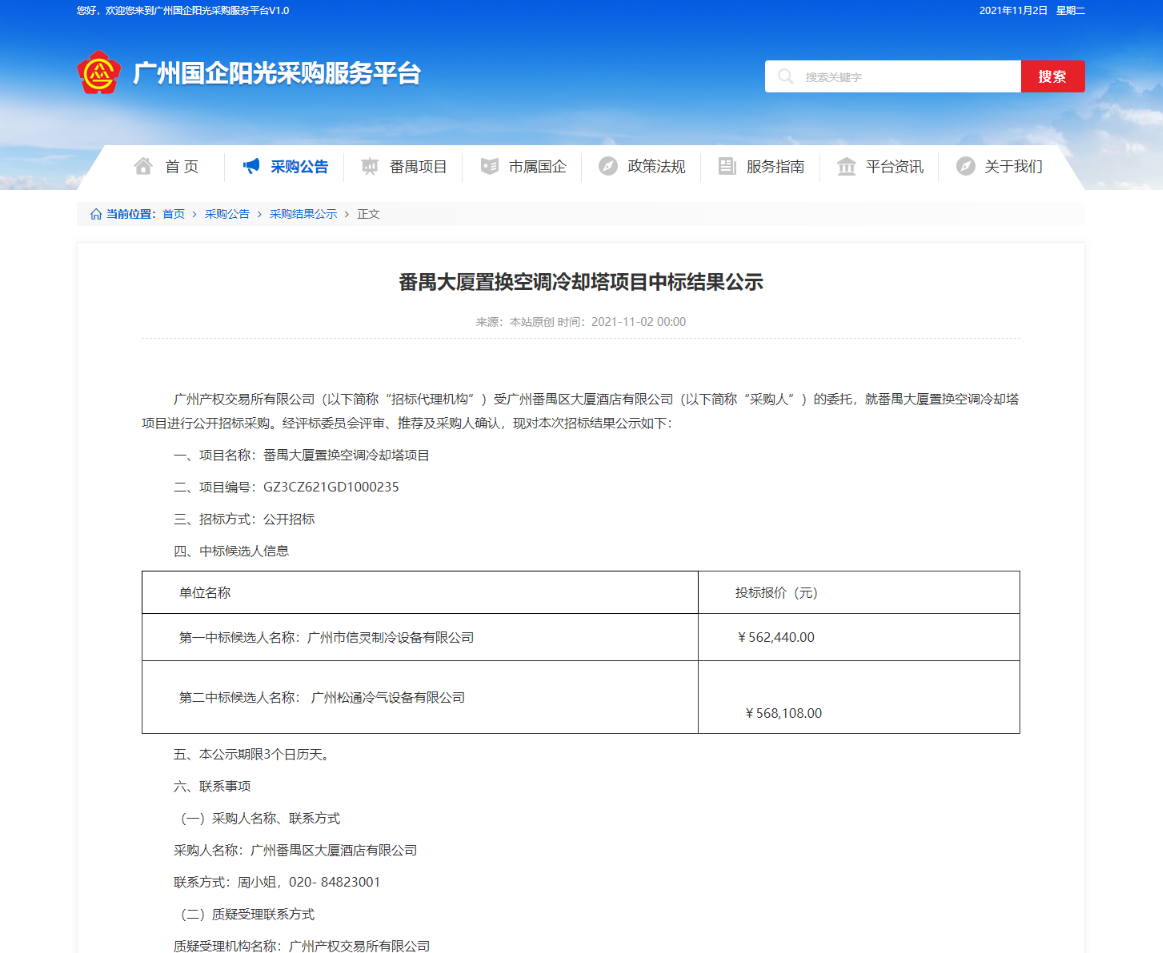1163x953 pixels.
Task: Click the bank icon beside 平台资讯
Action: [846, 166]
